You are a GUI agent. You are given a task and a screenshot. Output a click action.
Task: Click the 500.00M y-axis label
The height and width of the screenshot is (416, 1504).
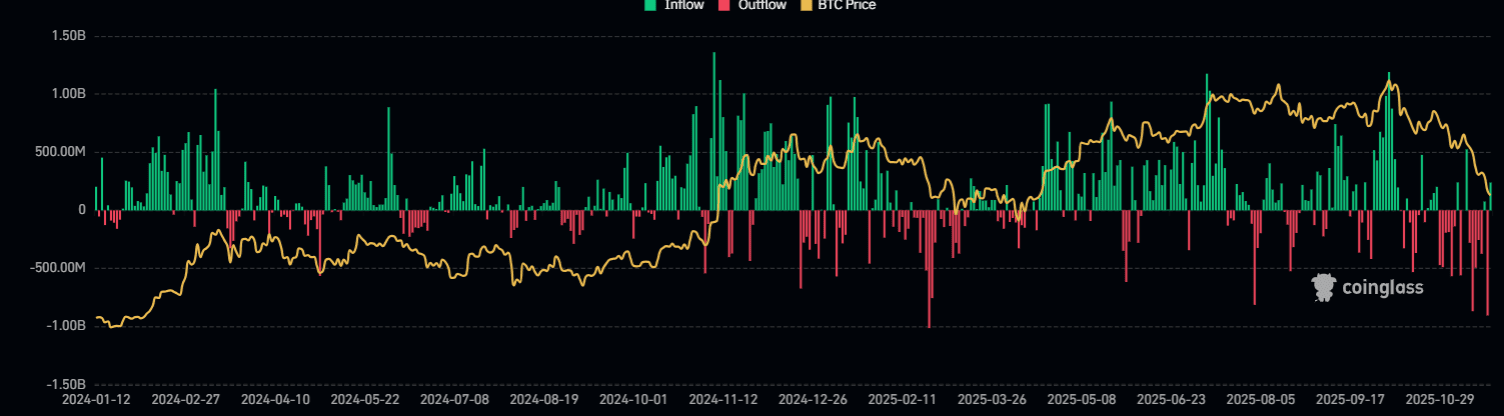click(x=59, y=152)
